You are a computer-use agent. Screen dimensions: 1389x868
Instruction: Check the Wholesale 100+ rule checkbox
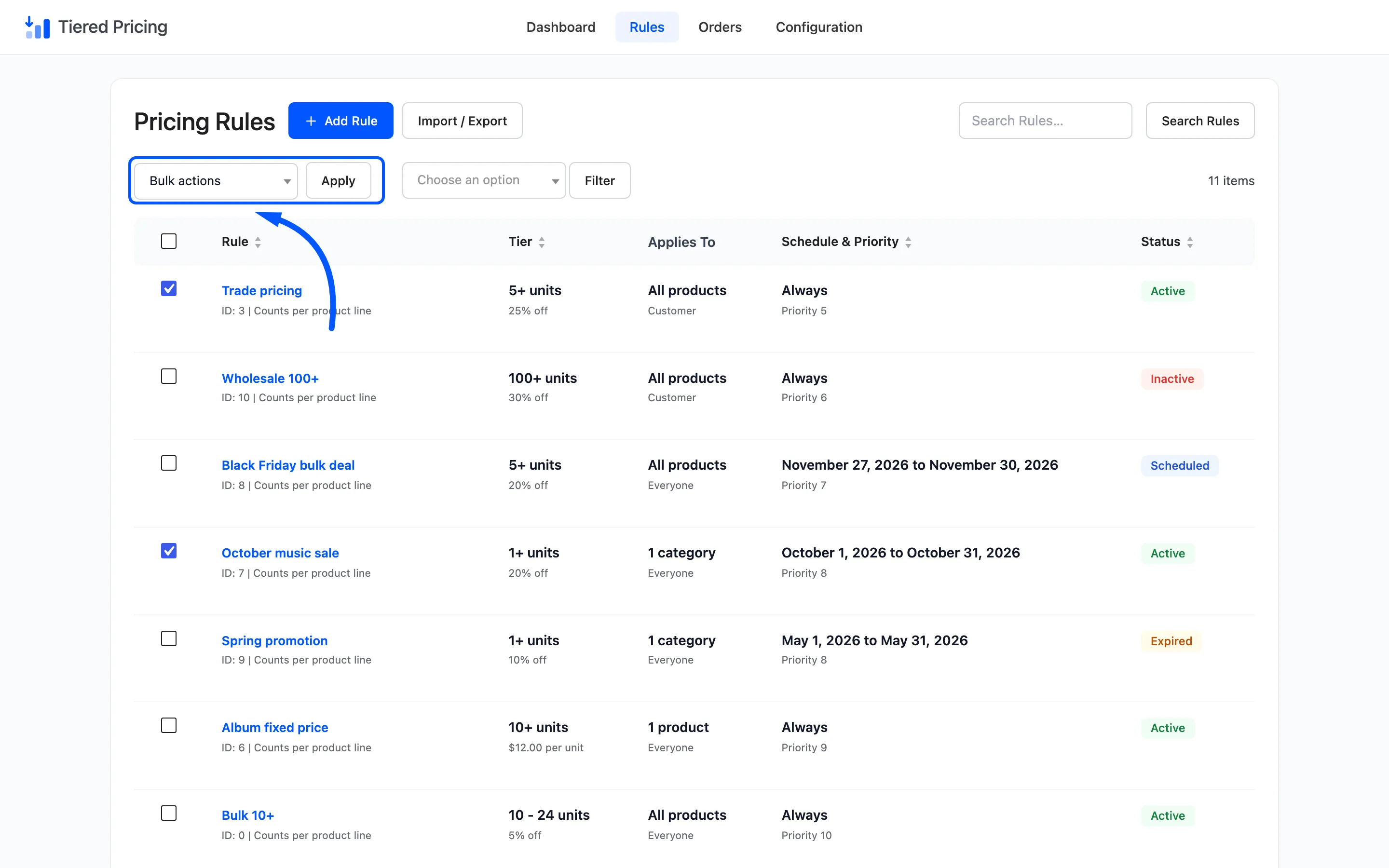point(169,376)
